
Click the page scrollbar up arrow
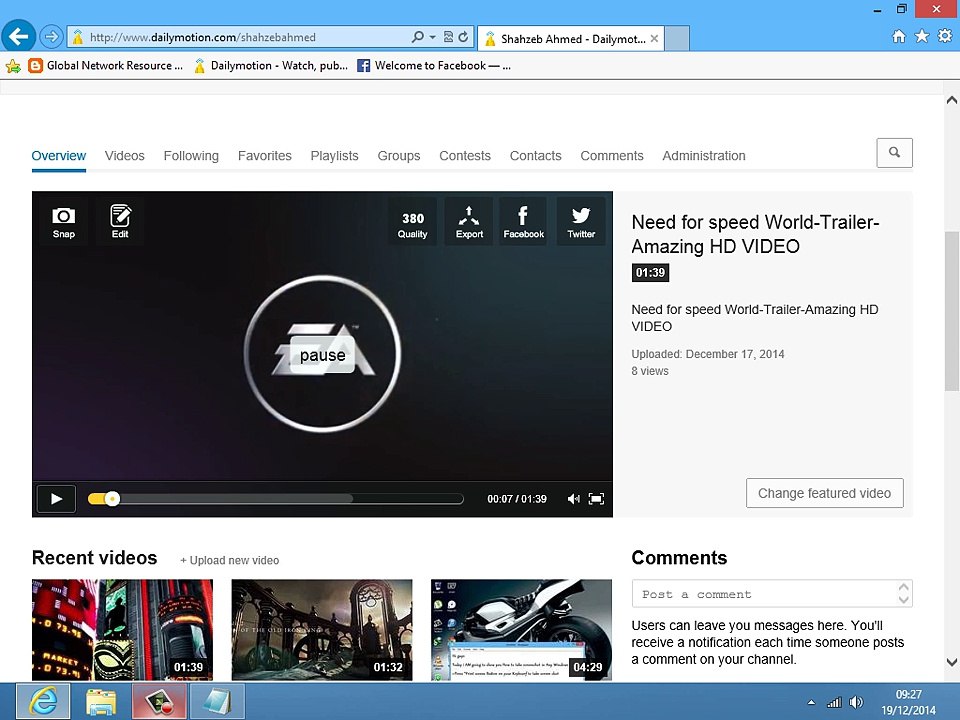[951, 100]
